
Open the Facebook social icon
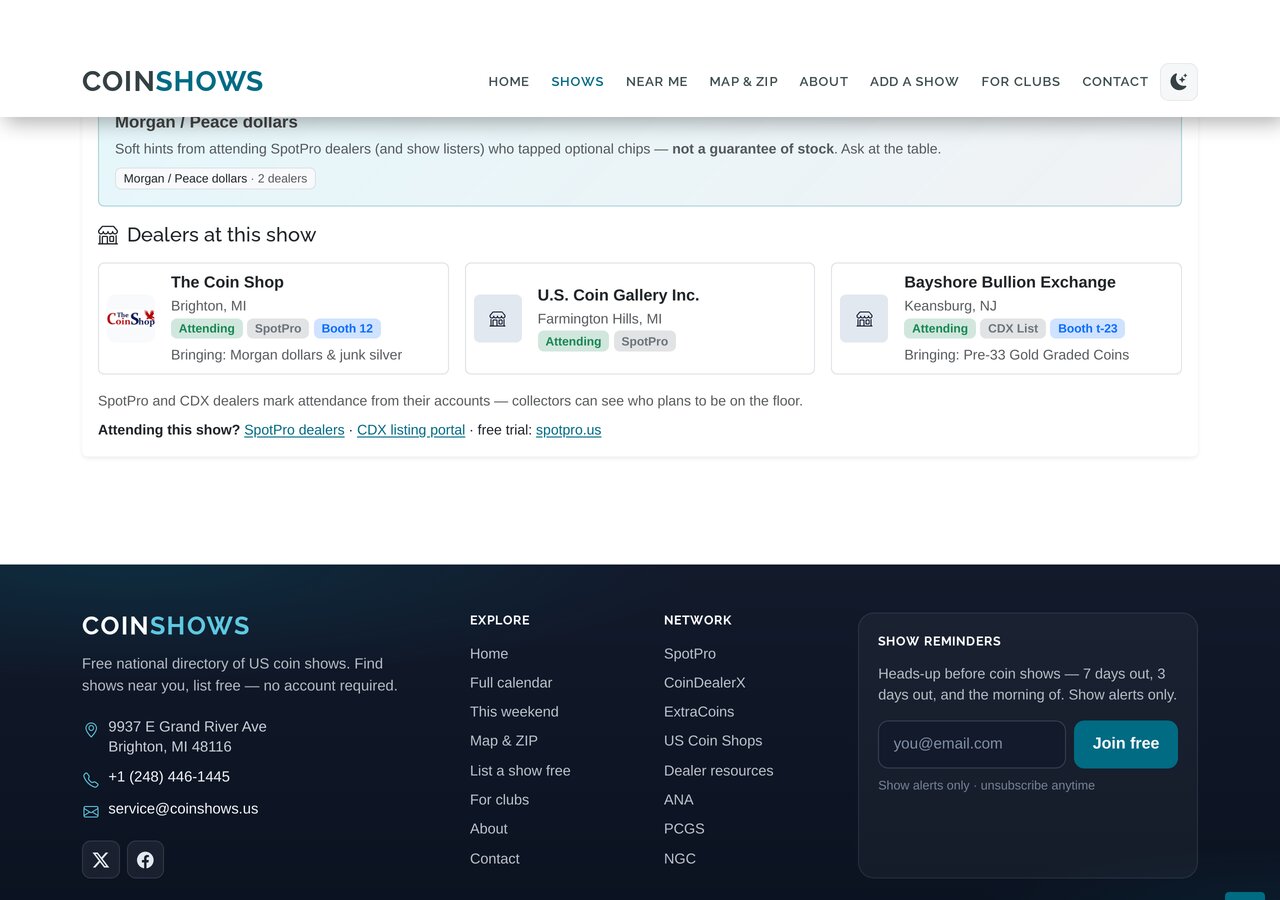pos(145,860)
